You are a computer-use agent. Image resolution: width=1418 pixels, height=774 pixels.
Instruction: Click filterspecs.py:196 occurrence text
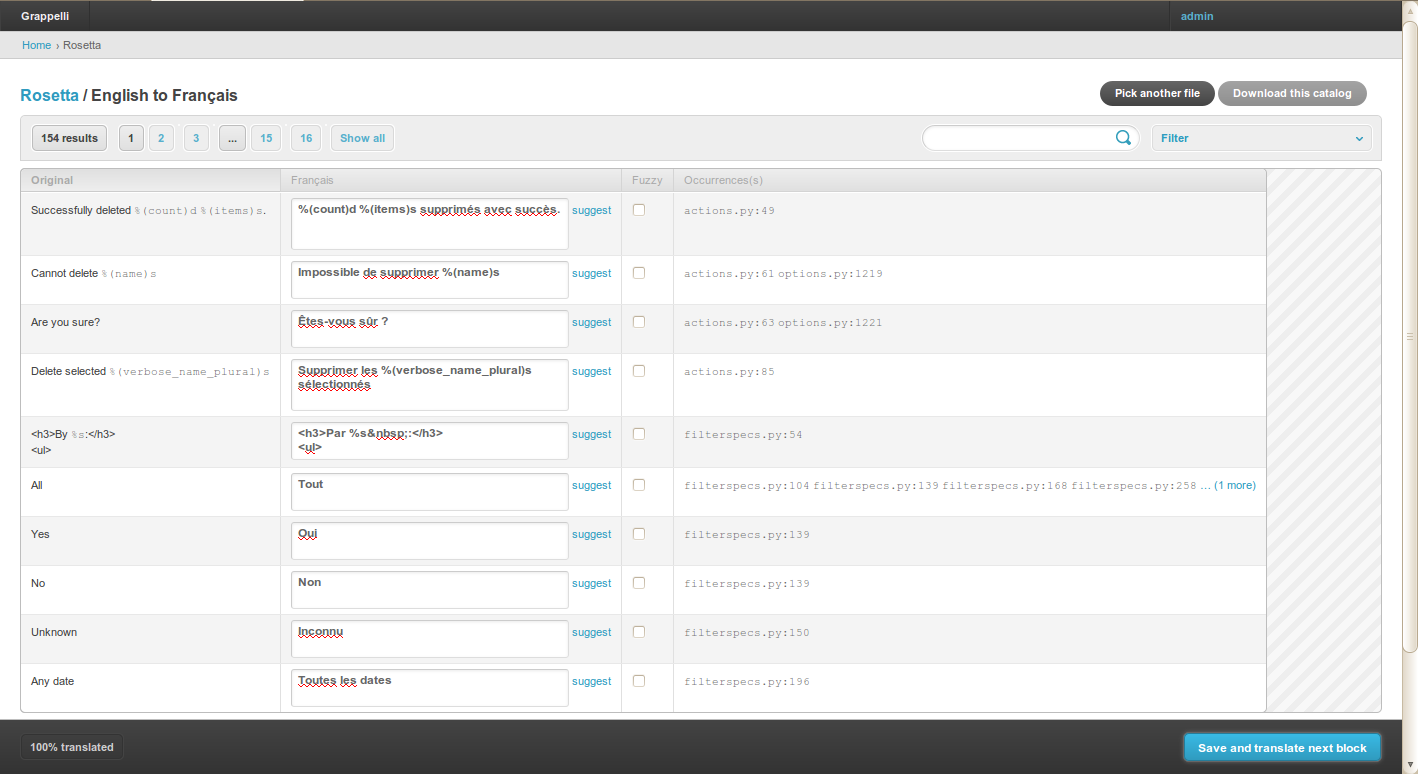pyautogui.click(x=747, y=682)
